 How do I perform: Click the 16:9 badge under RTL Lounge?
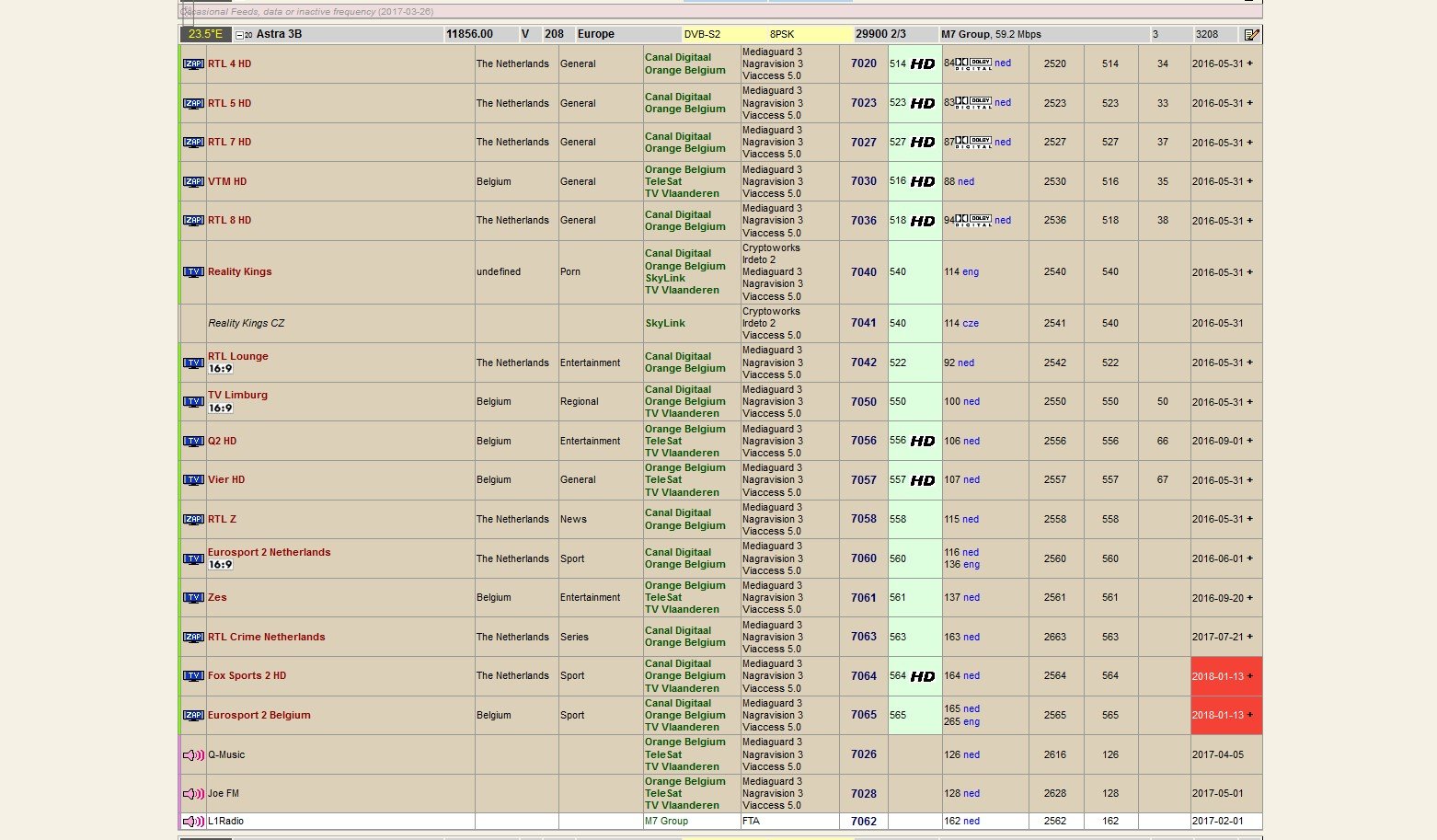point(220,369)
